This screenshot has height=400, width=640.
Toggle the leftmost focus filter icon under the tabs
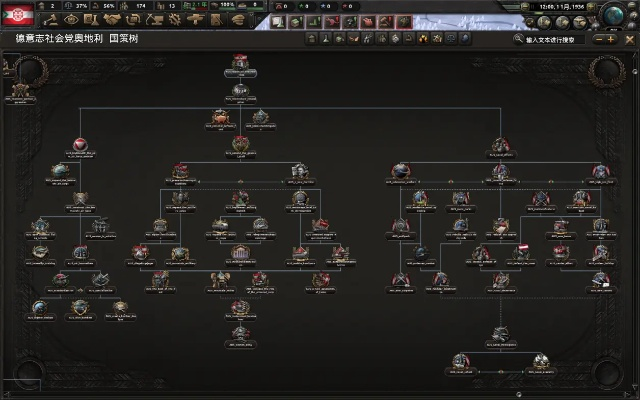coord(311,40)
